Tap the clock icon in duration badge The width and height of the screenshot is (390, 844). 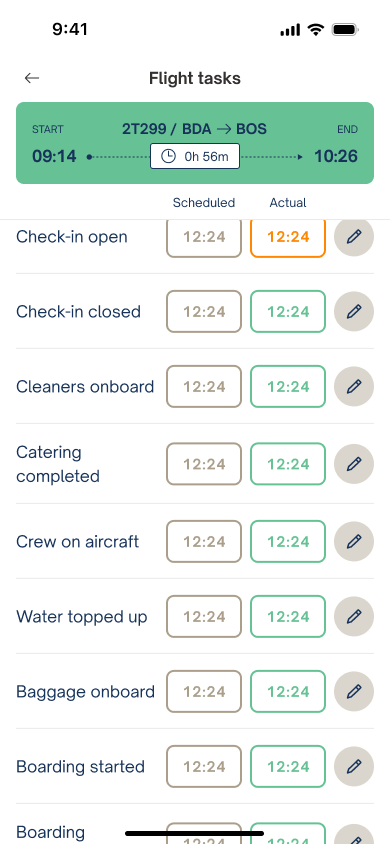pos(168,157)
